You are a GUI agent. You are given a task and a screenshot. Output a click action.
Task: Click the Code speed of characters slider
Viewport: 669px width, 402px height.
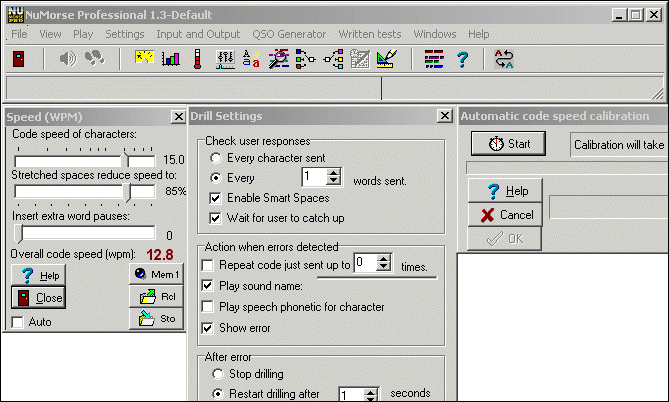coord(85,161)
